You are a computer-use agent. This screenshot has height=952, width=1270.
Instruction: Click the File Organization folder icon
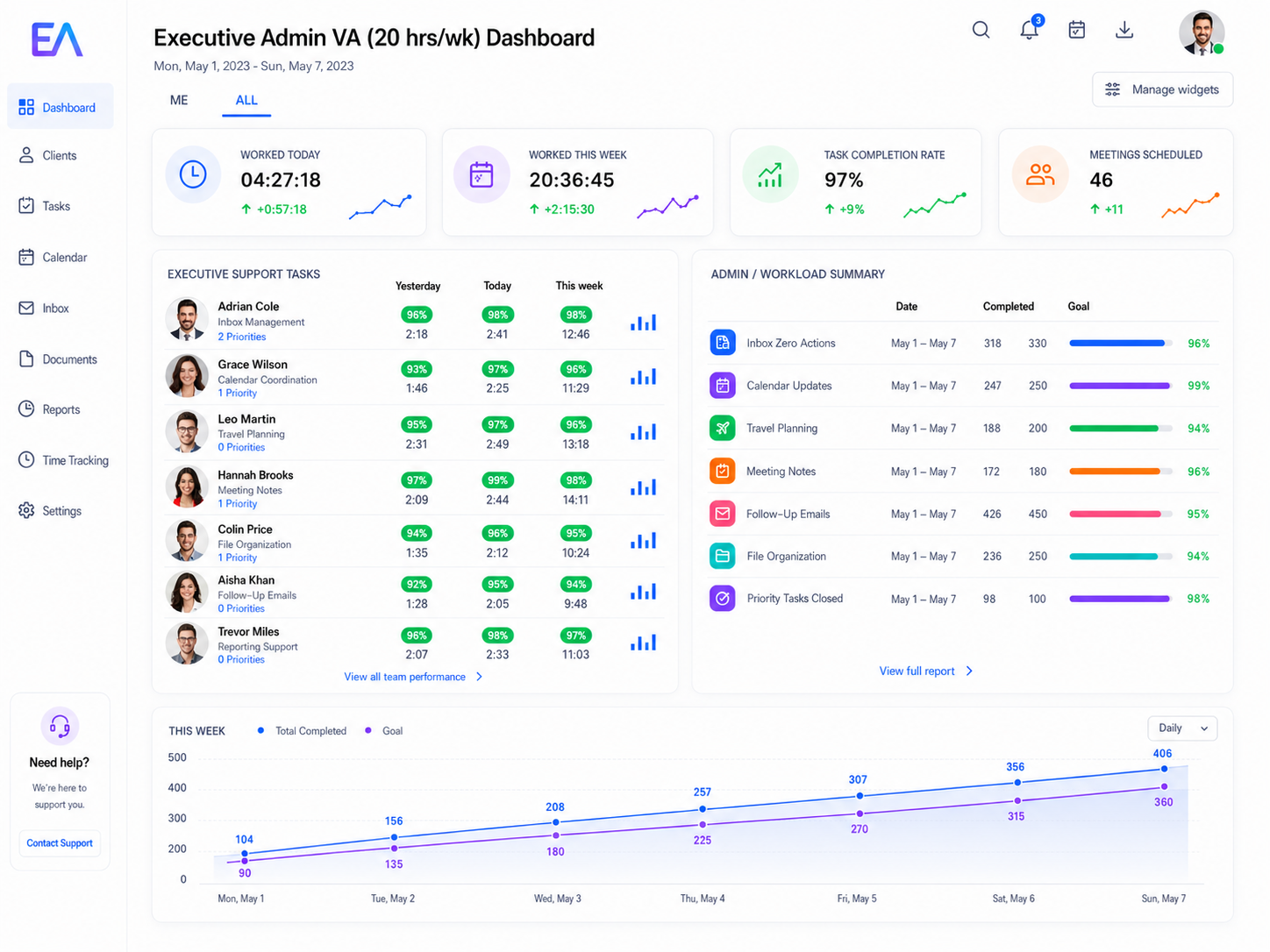[x=723, y=556]
